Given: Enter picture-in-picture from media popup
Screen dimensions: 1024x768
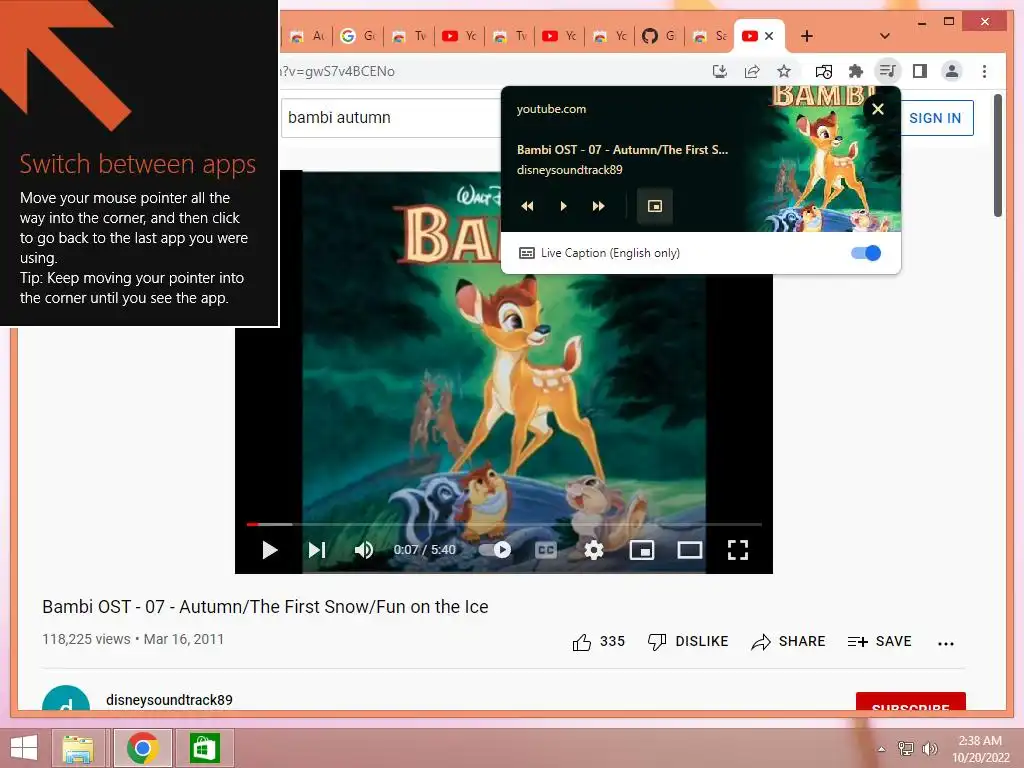Looking at the screenshot, I should [654, 206].
